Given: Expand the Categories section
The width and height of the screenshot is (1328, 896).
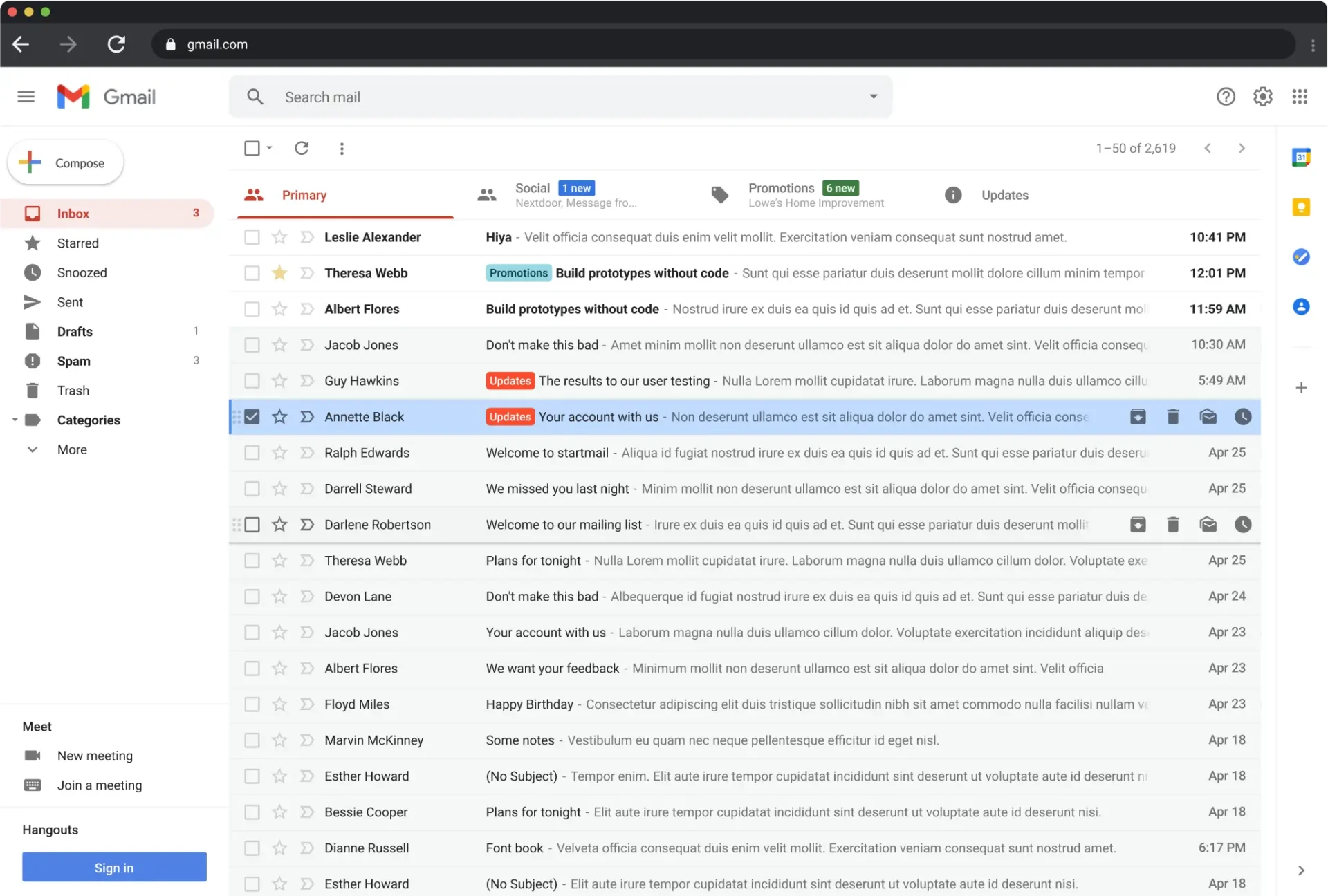Looking at the screenshot, I should coord(15,420).
